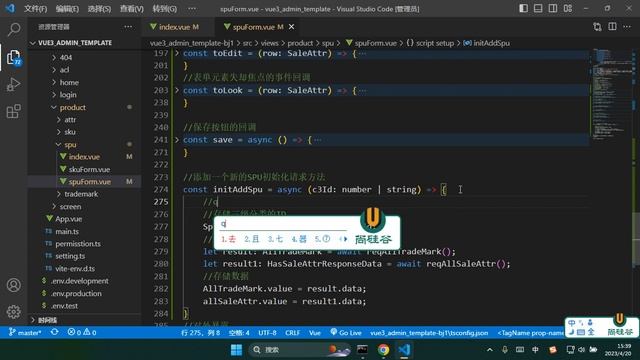Image resolution: width=640 pixels, height=360 pixels.
Task: Toggle primary sidebar layout icon
Action: (x=523, y=8)
